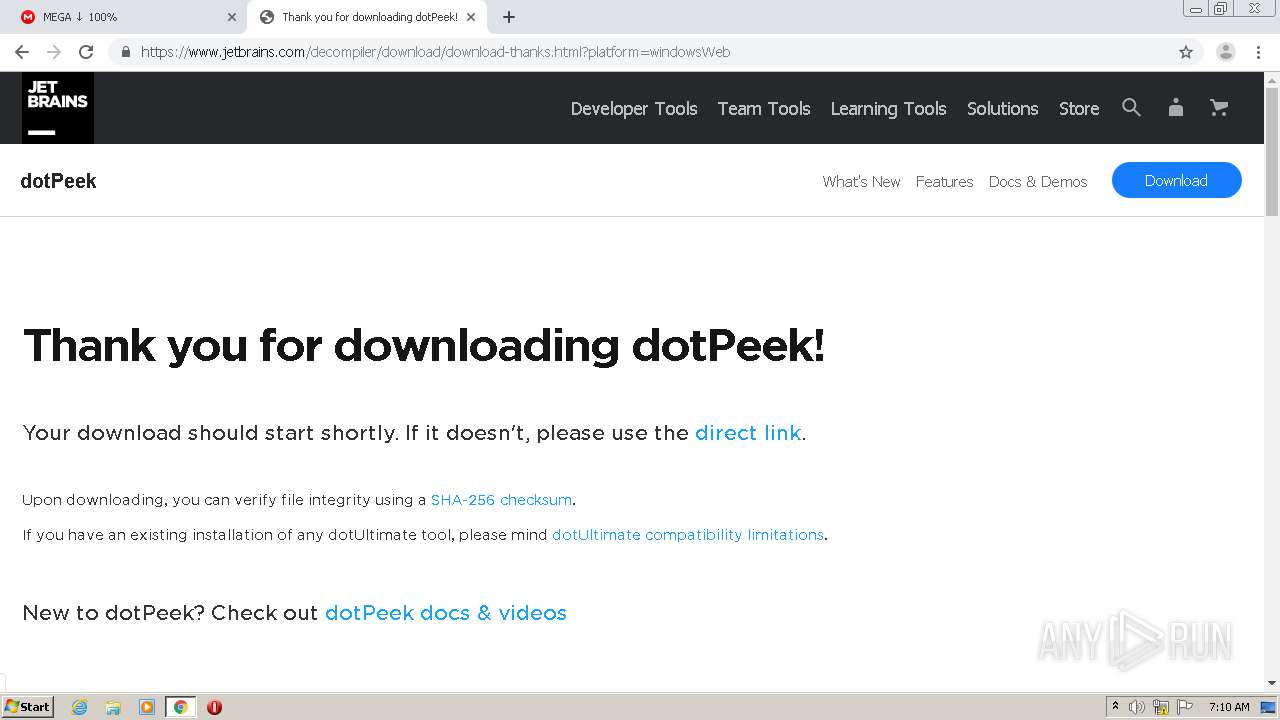Screen dimensions: 1280x720
Task: Click the page vertical scrollbar thumb
Action: coord(1272,150)
